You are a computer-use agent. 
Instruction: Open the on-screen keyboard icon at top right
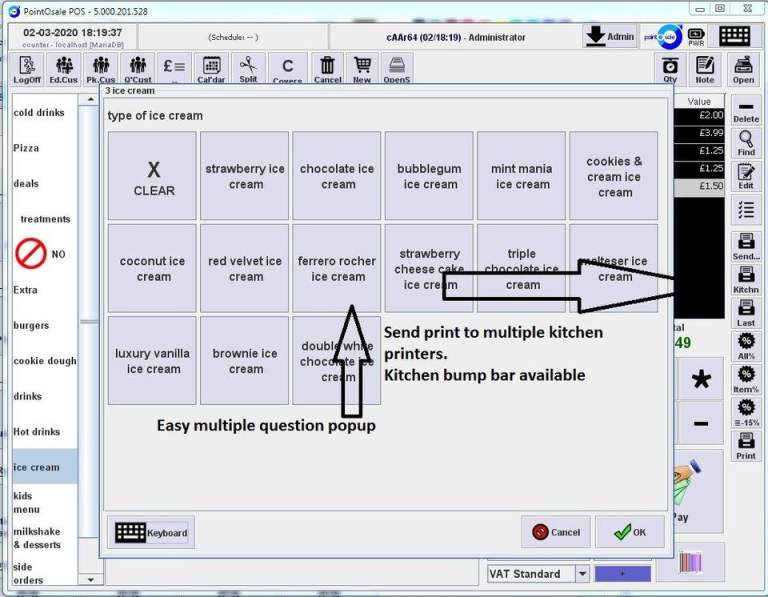735,36
